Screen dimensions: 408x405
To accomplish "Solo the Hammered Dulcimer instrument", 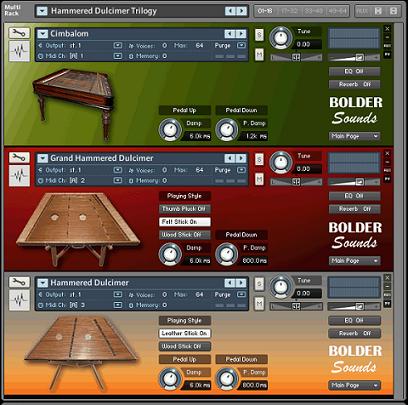I will coord(259,284).
